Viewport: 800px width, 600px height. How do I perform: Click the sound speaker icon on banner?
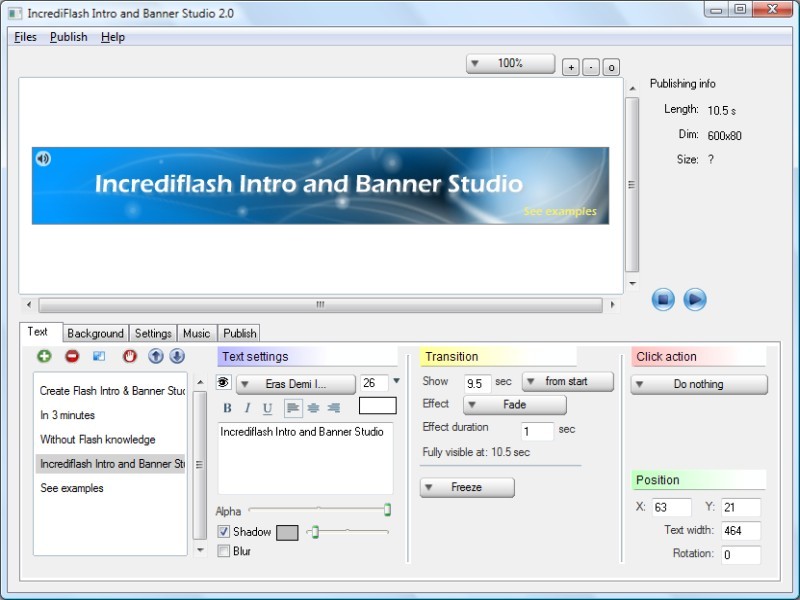click(x=43, y=159)
